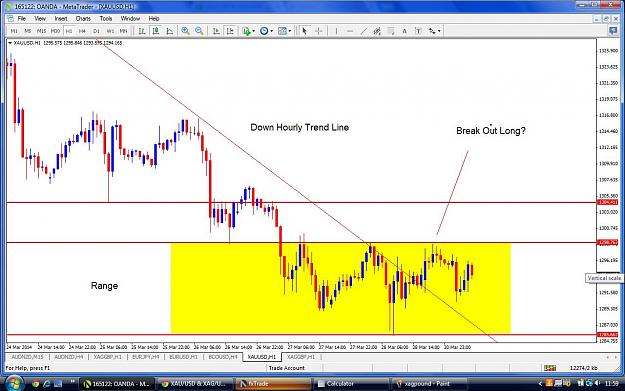The image size is (625, 391).
Task: Expand the Periodicity dropdown arrow
Action: [271, 31]
